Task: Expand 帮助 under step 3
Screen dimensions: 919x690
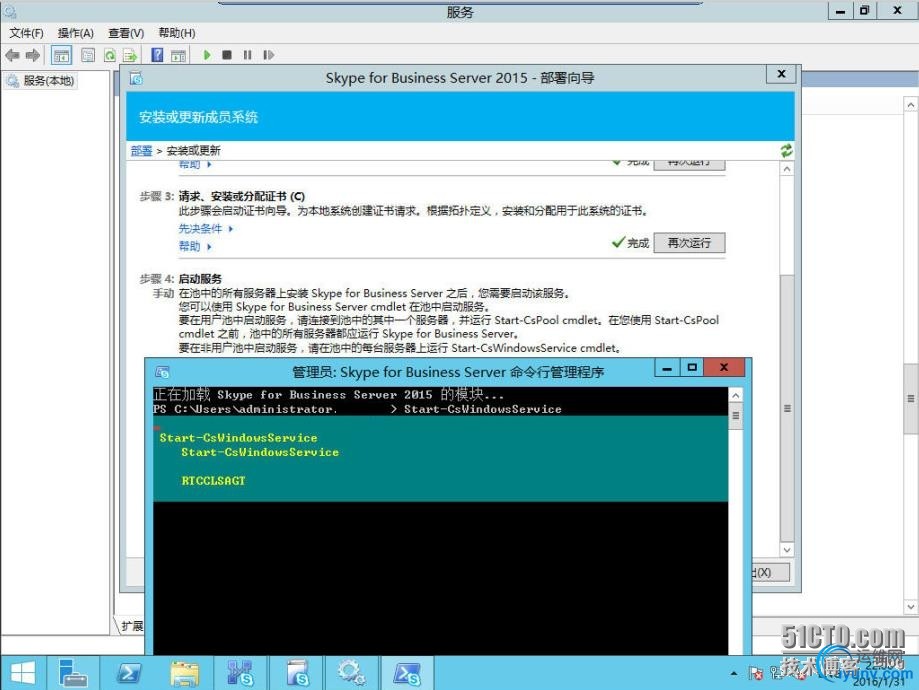Action: (x=195, y=246)
